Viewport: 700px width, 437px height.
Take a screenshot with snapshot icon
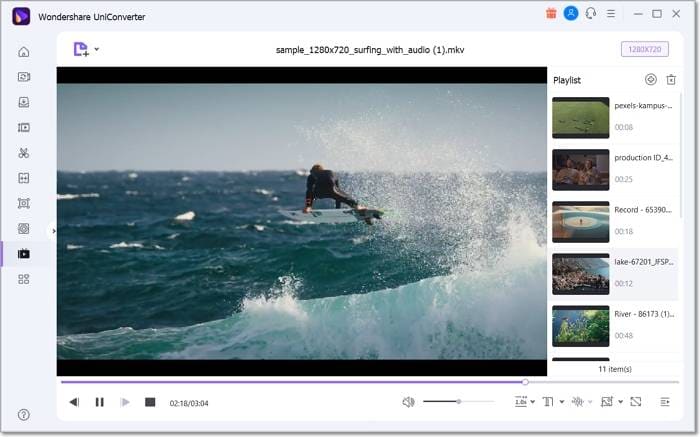pos(607,402)
